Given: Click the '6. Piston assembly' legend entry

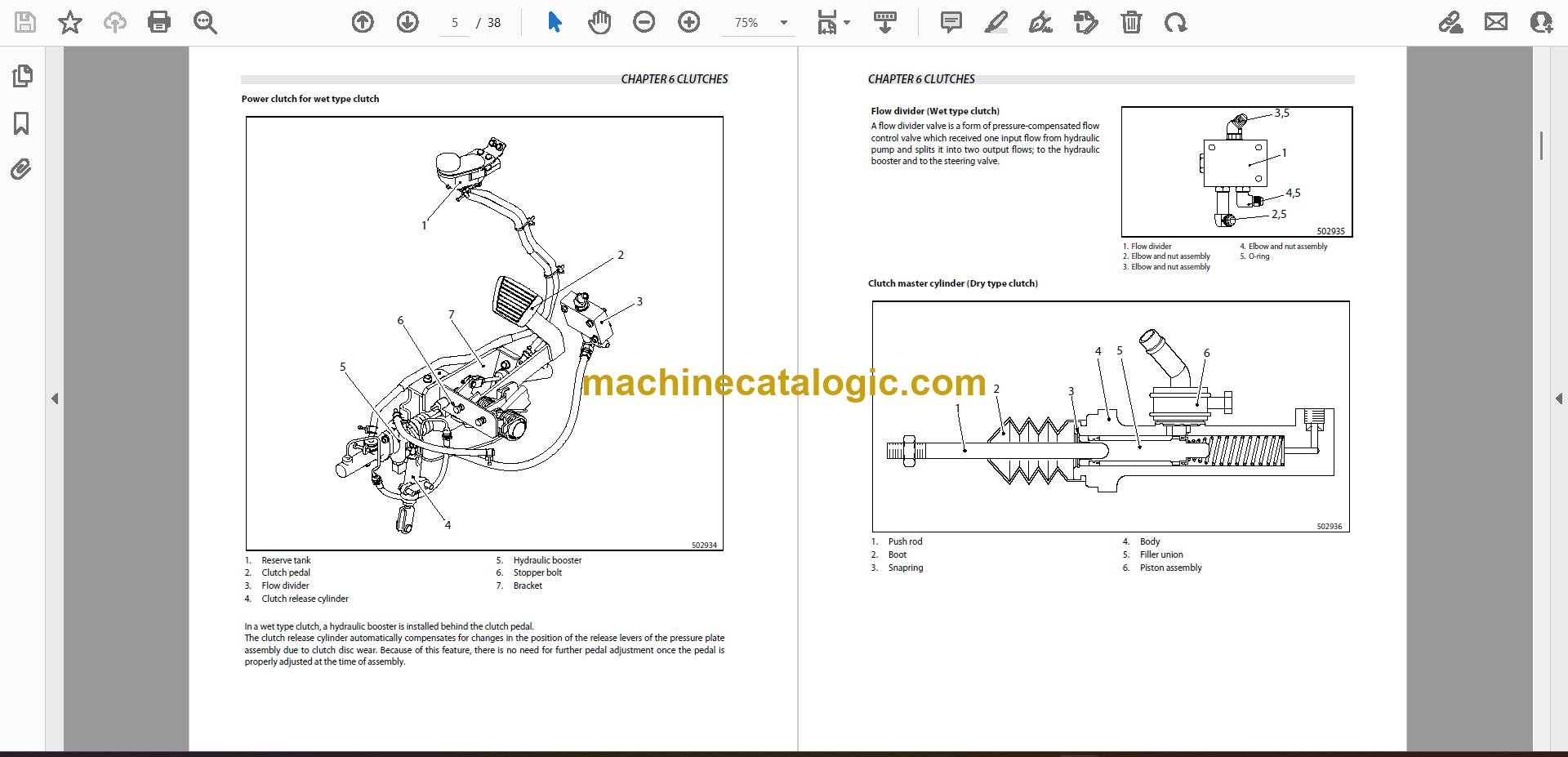Looking at the screenshot, I should pos(1162,568).
